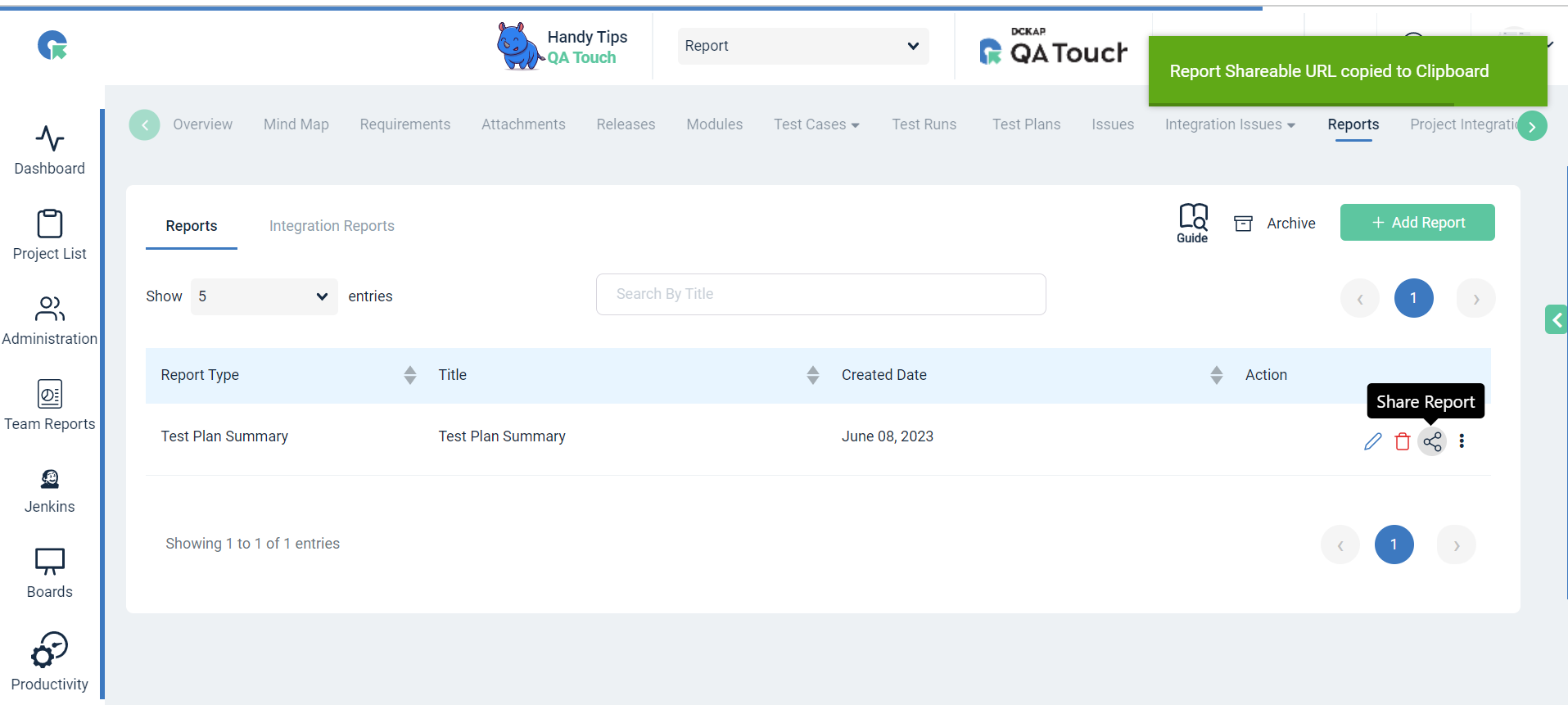1568x705 pixels.
Task: Open the Releases tab
Action: 626,124
